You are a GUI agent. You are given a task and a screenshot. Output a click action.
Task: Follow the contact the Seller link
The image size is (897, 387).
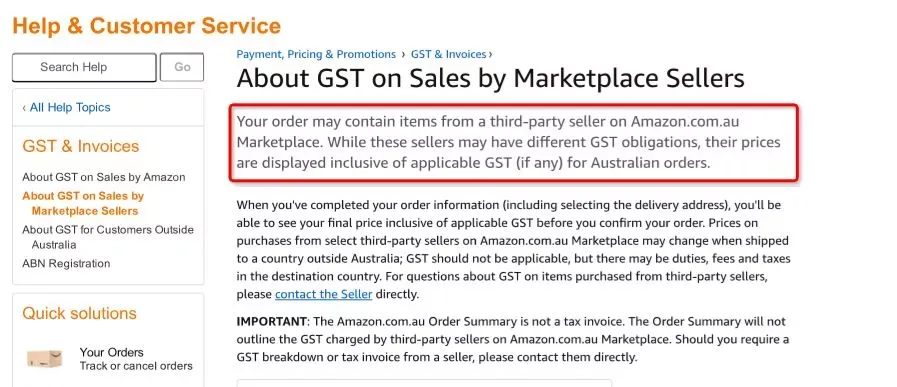click(x=324, y=295)
